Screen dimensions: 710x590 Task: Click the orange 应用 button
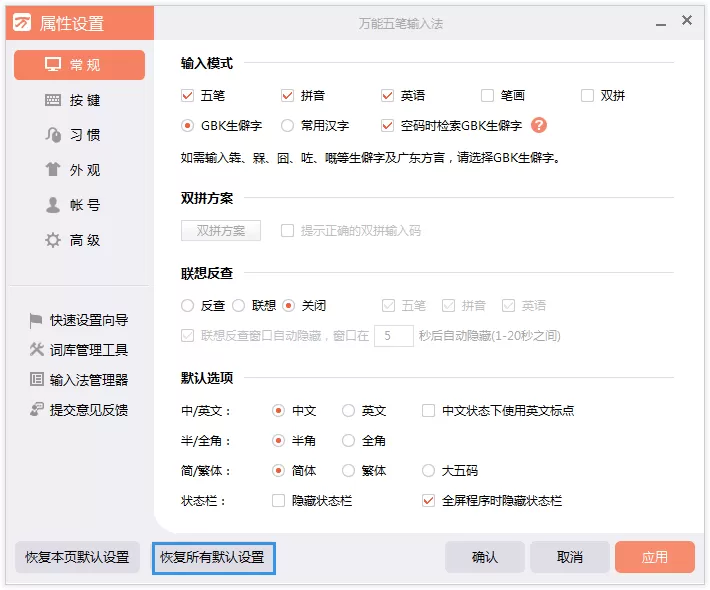click(x=655, y=557)
